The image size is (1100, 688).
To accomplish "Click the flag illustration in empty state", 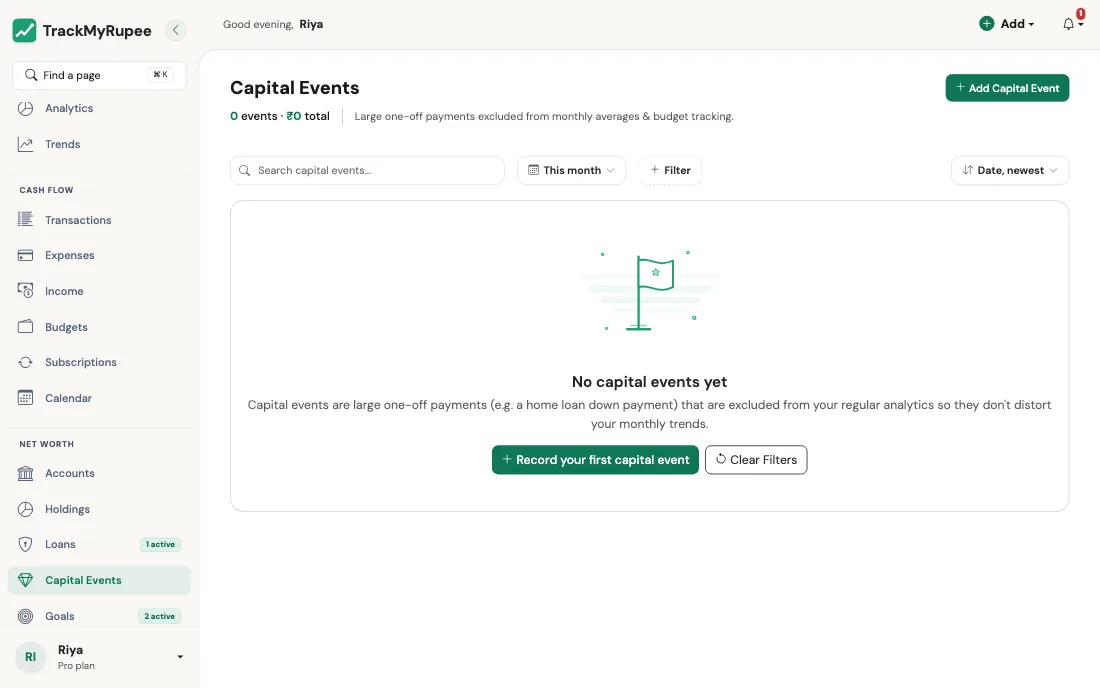I will pyautogui.click(x=650, y=290).
